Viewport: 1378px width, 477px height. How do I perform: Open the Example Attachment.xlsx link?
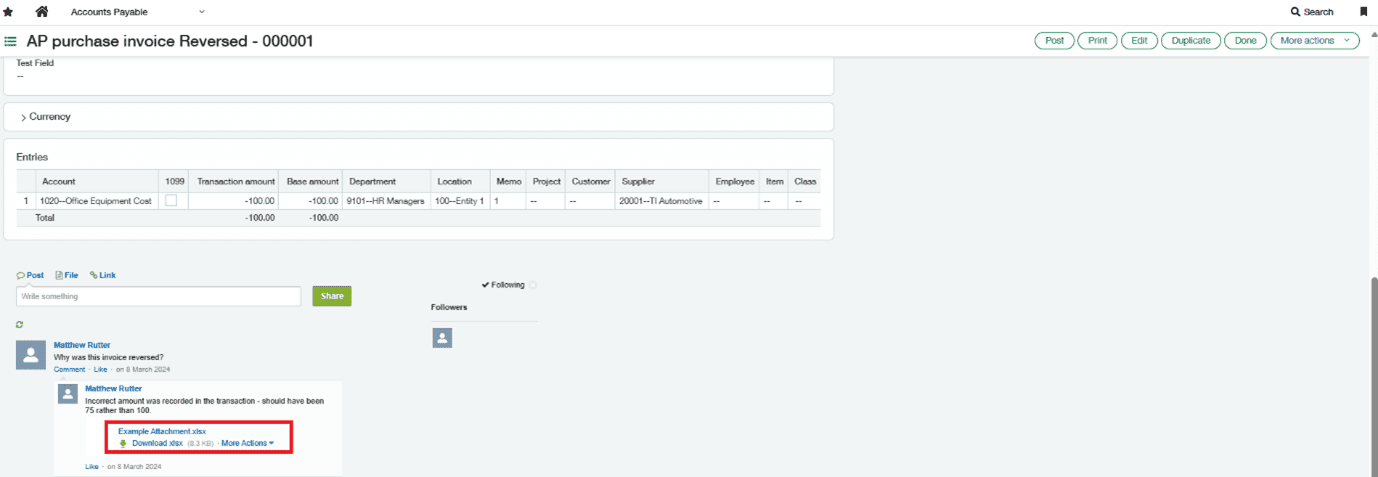click(162, 431)
